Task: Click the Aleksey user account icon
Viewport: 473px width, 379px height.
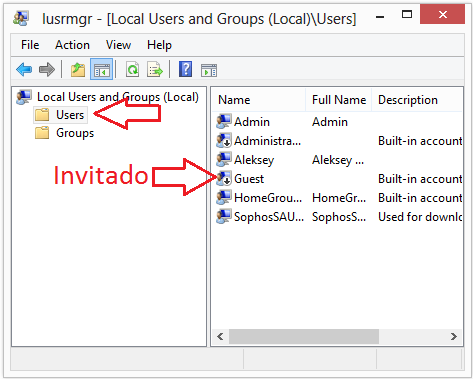Action: [223, 160]
